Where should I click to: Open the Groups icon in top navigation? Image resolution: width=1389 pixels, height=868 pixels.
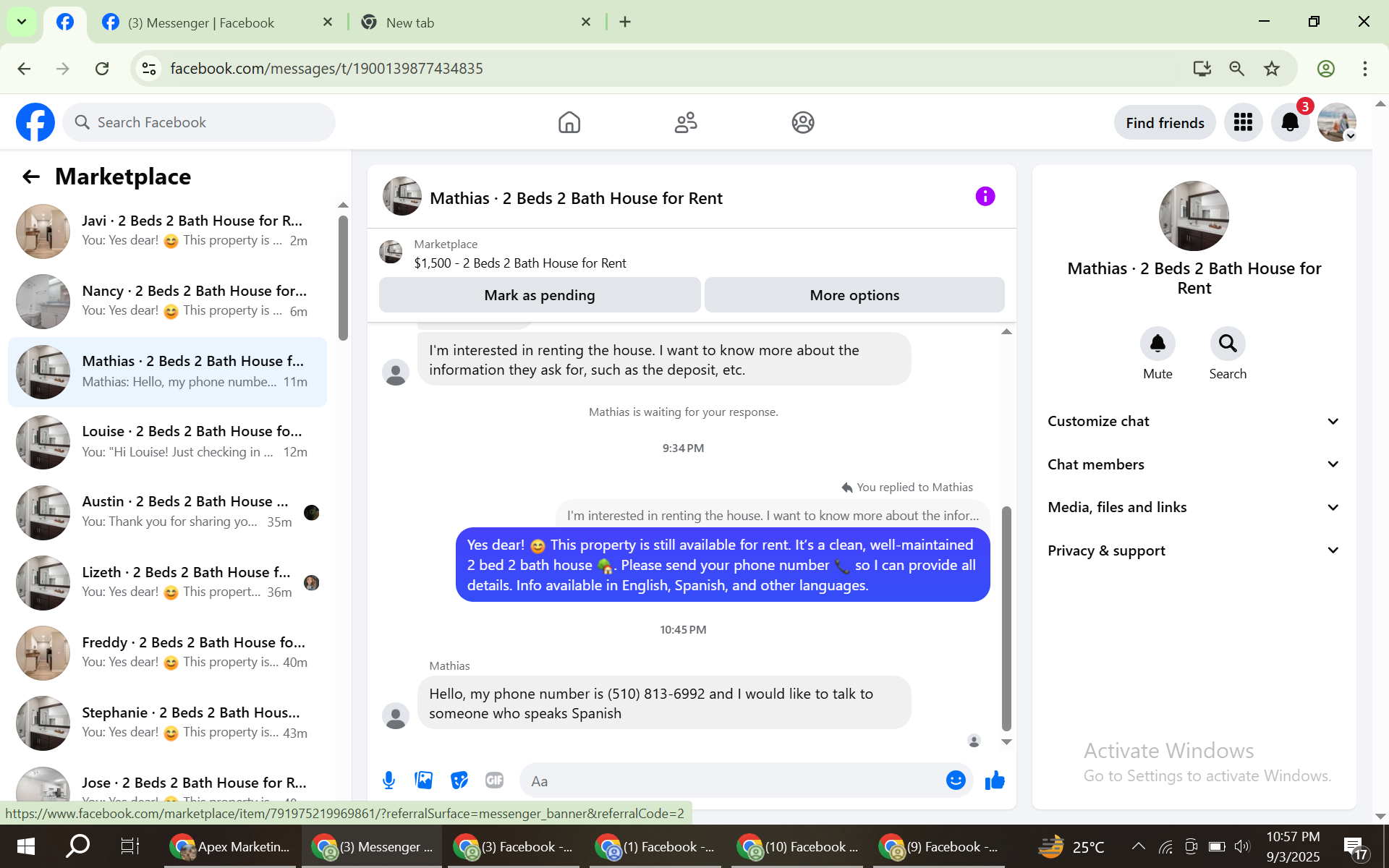(803, 122)
